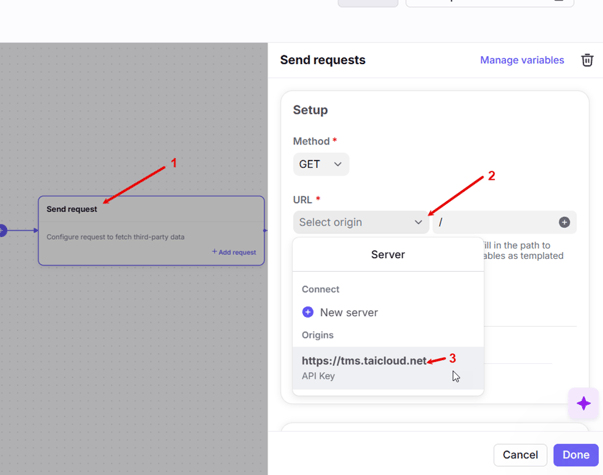This screenshot has width=603, height=475.
Task: Click the chevron arrow in Select origin
Action: click(418, 222)
